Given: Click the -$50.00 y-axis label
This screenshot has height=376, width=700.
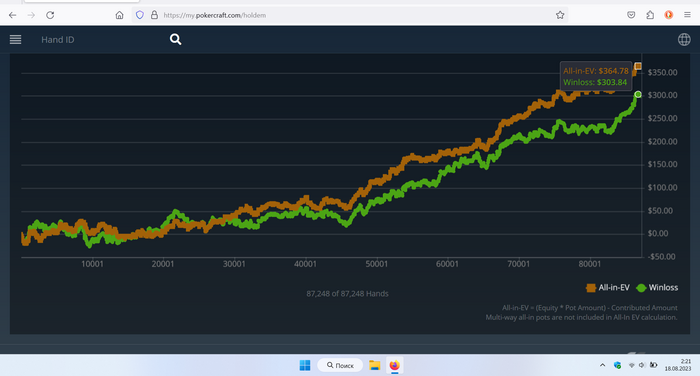Looking at the screenshot, I should pyautogui.click(x=661, y=257).
